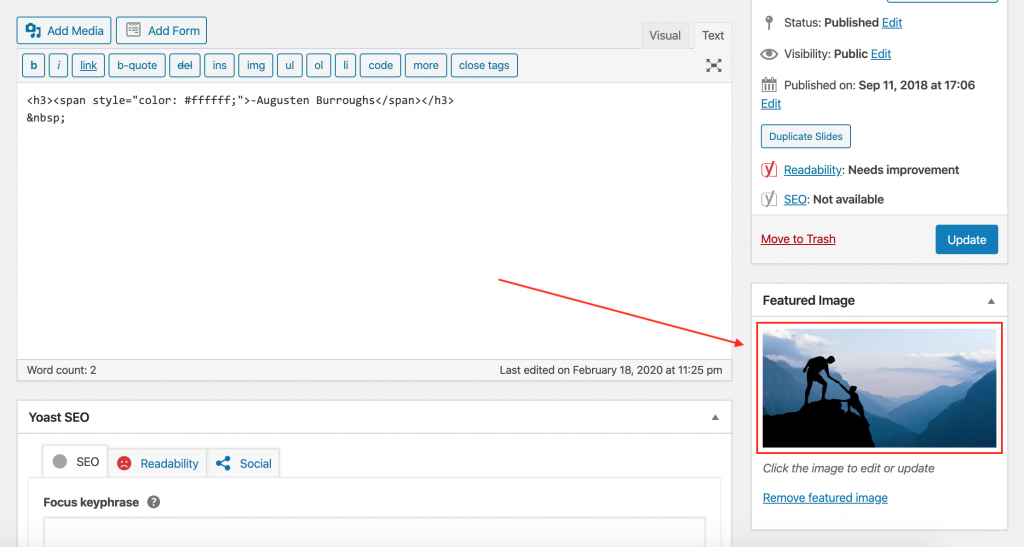Insert image tag with img button

tap(256, 65)
